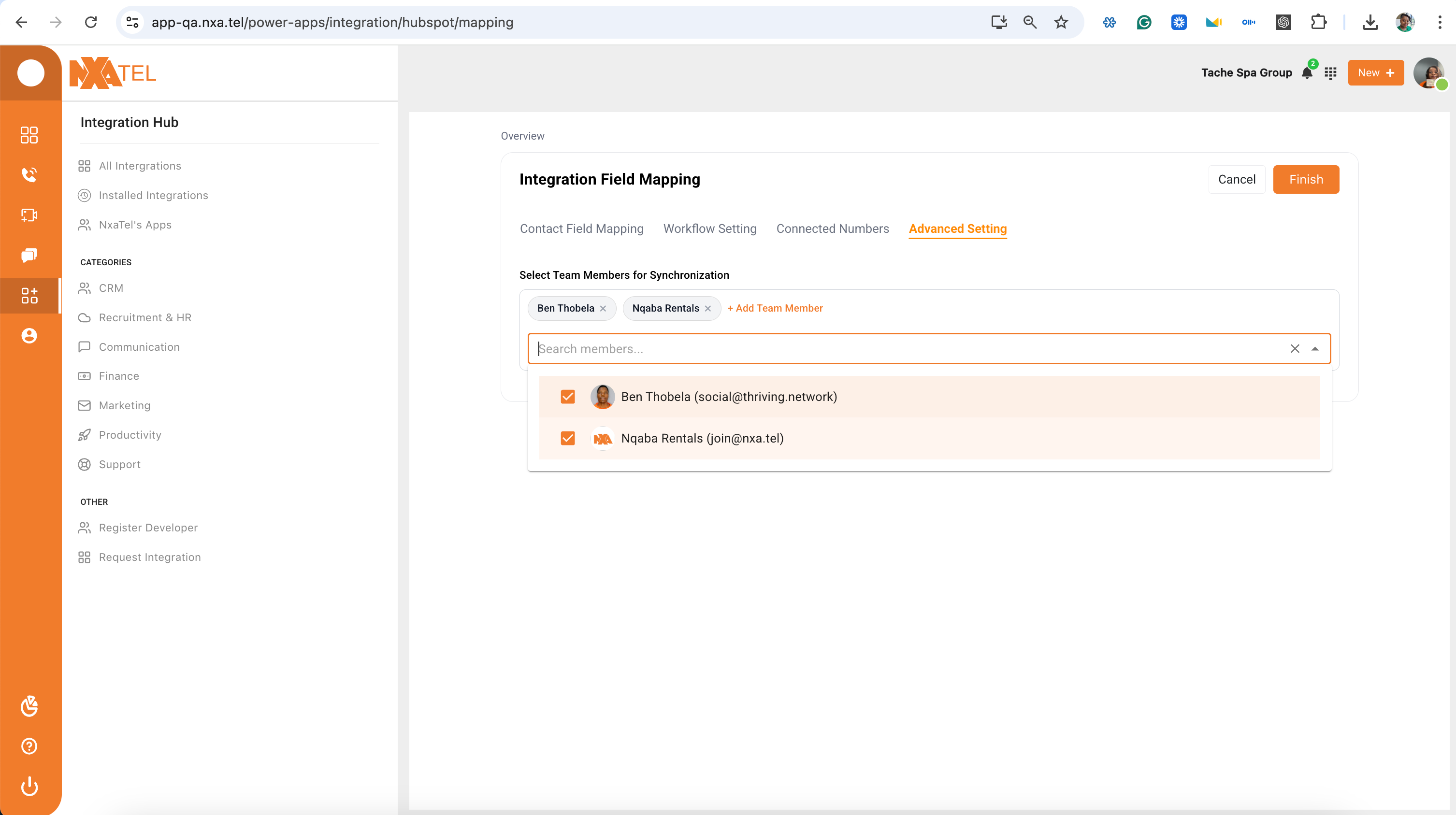Click the Tache Spa Group account name
The image size is (1456, 815).
click(1246, 72)
